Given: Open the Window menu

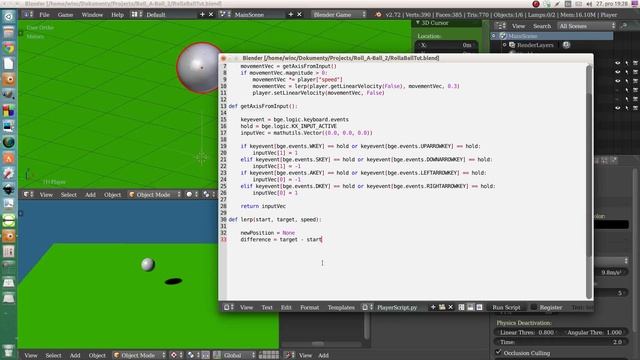Looking at the screenshot, I should (92, 15).
